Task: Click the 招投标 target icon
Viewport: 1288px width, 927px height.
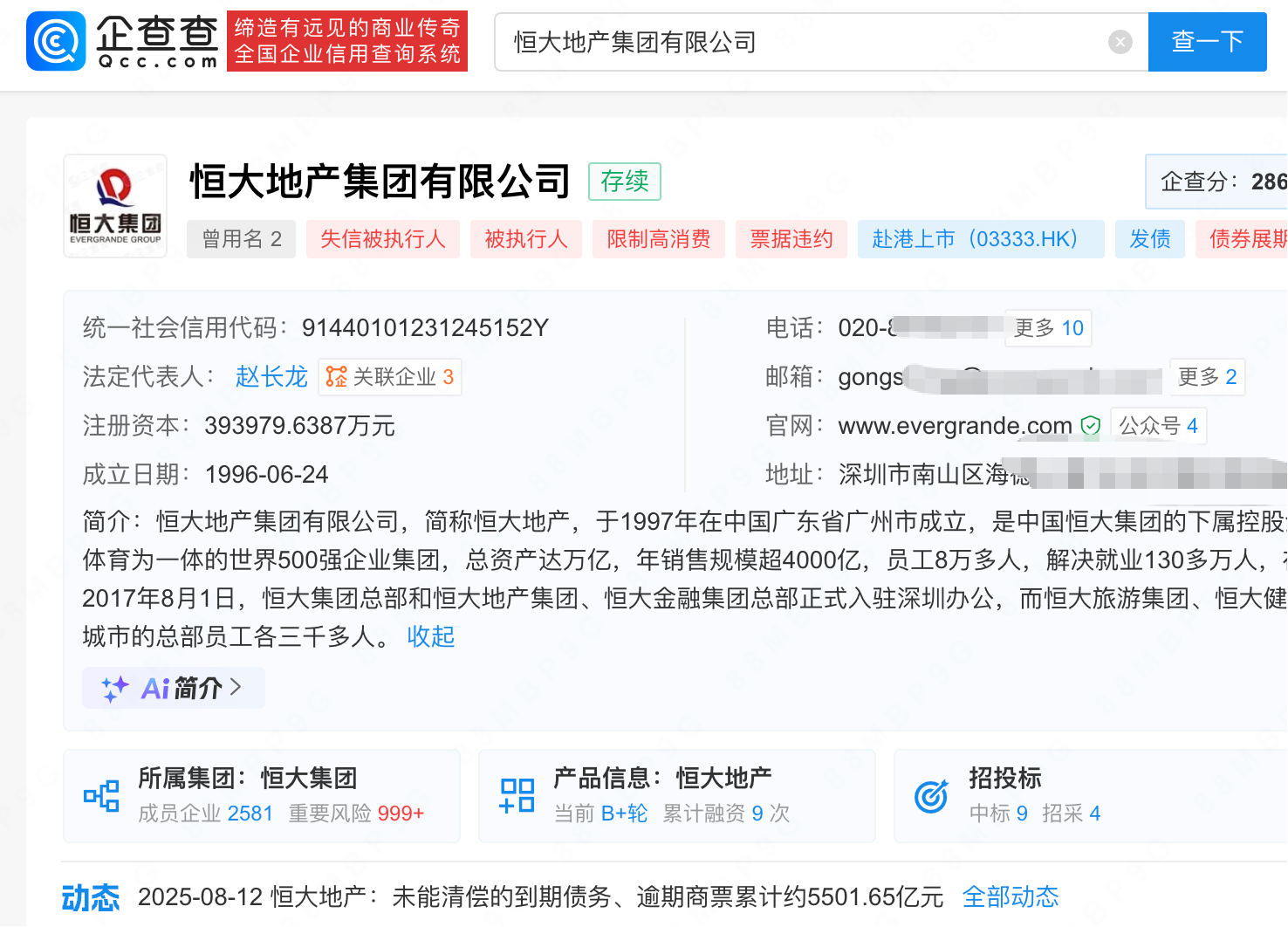Action: pyautogui.click(x=931, y=796)
